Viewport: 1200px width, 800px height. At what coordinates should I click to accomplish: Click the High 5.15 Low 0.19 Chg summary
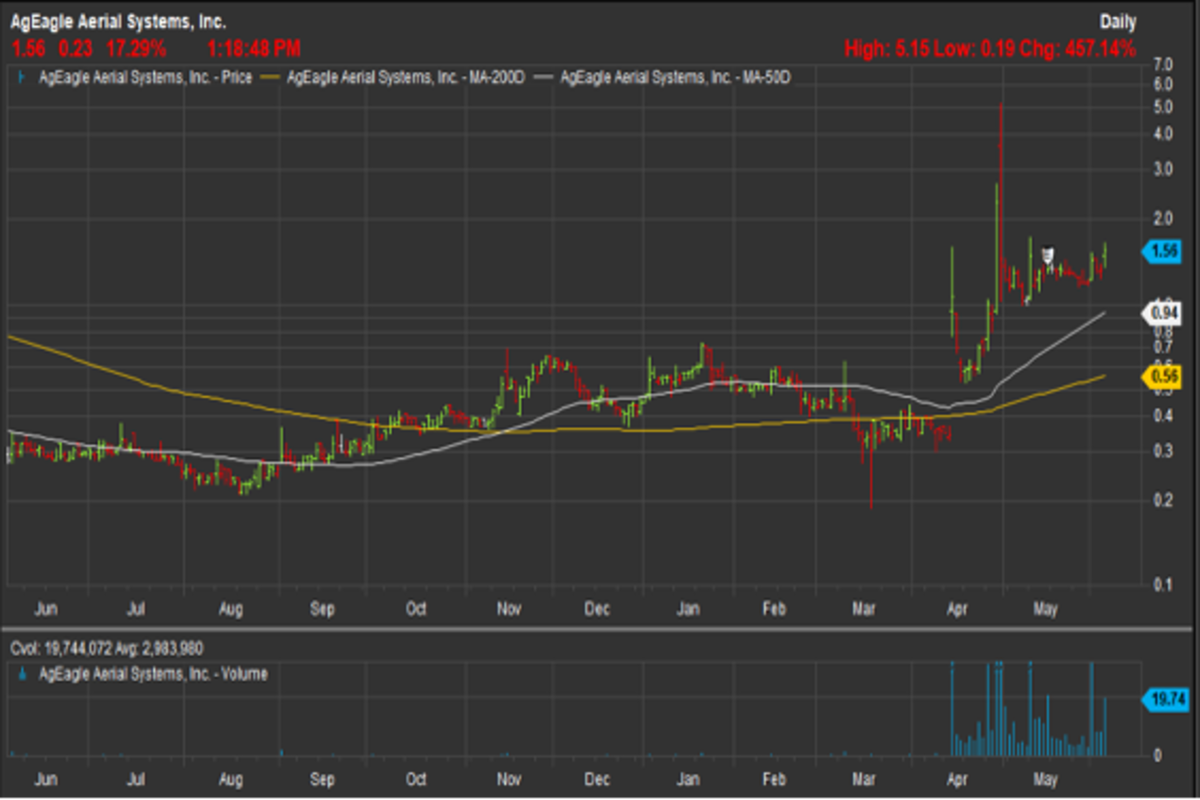pos(990,48)
